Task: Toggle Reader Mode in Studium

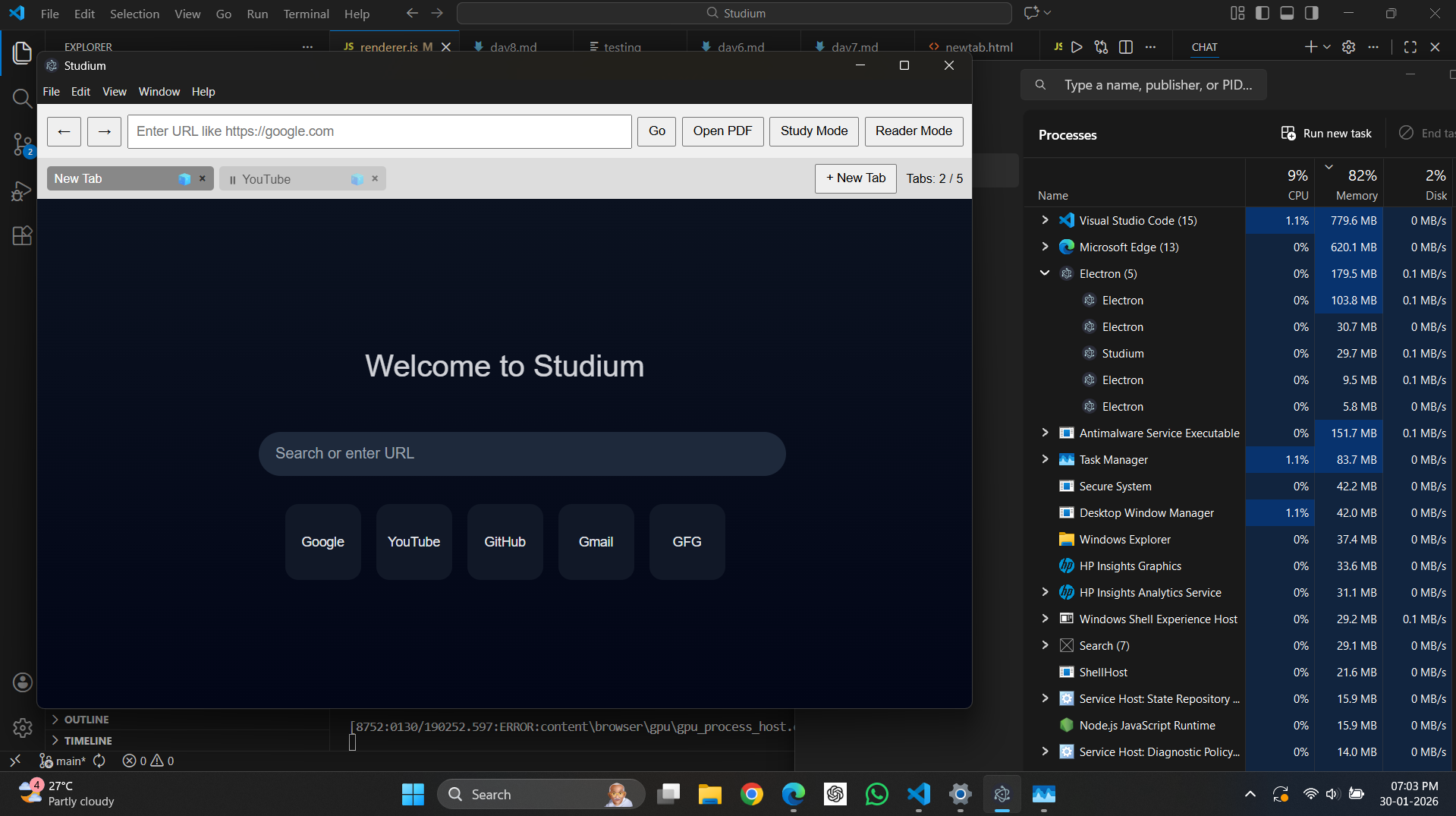Action: (x=914, y=131)
